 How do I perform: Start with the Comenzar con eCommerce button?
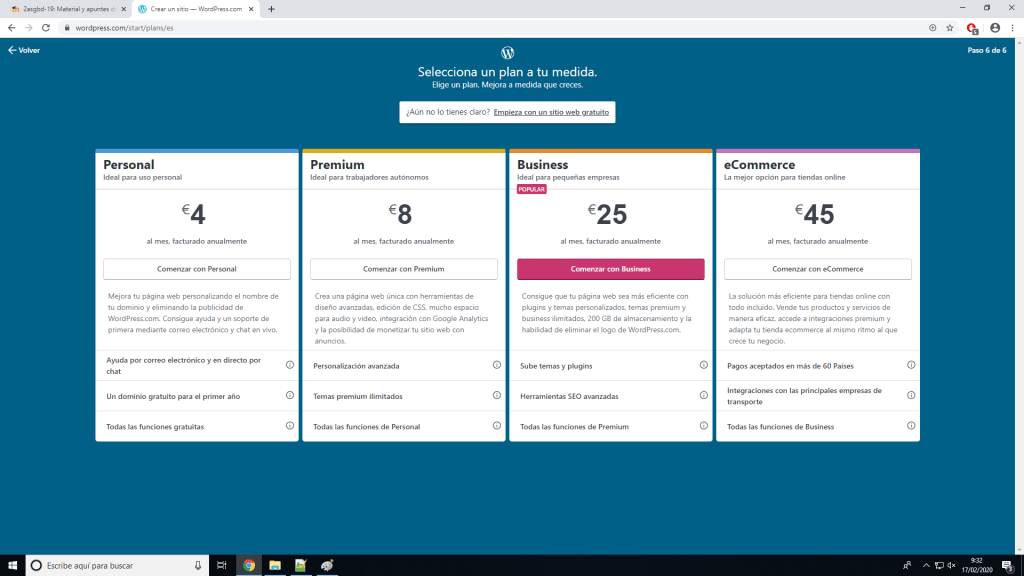tap(817, 269)
